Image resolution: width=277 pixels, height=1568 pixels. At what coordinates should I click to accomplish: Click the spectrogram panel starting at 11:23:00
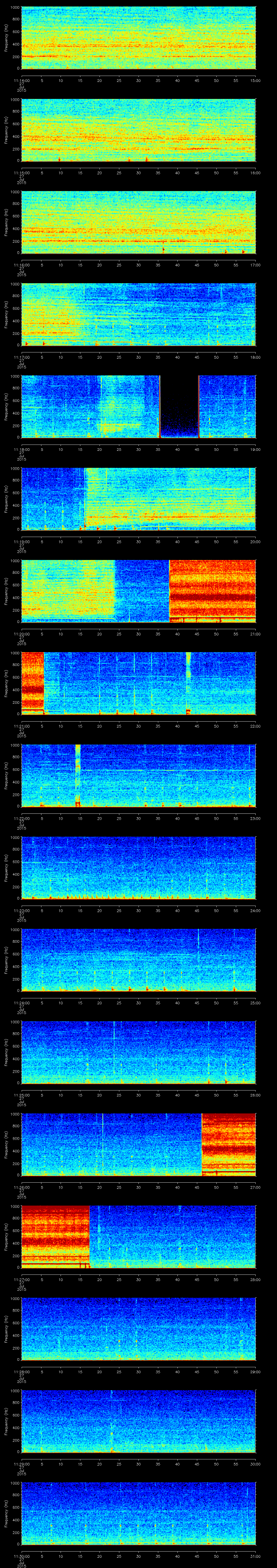pyautogui.click(x=138, y=868)
